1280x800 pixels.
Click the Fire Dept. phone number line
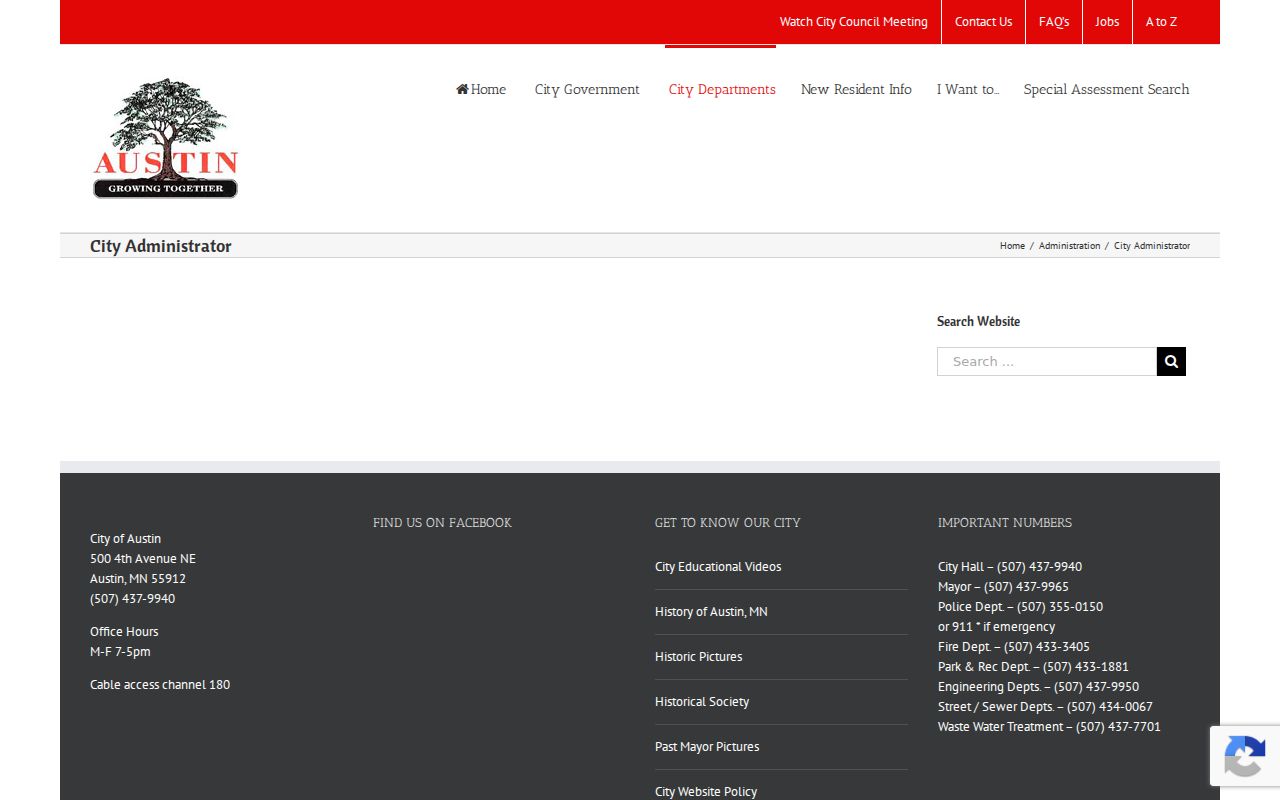click(x=1014, y=647)
